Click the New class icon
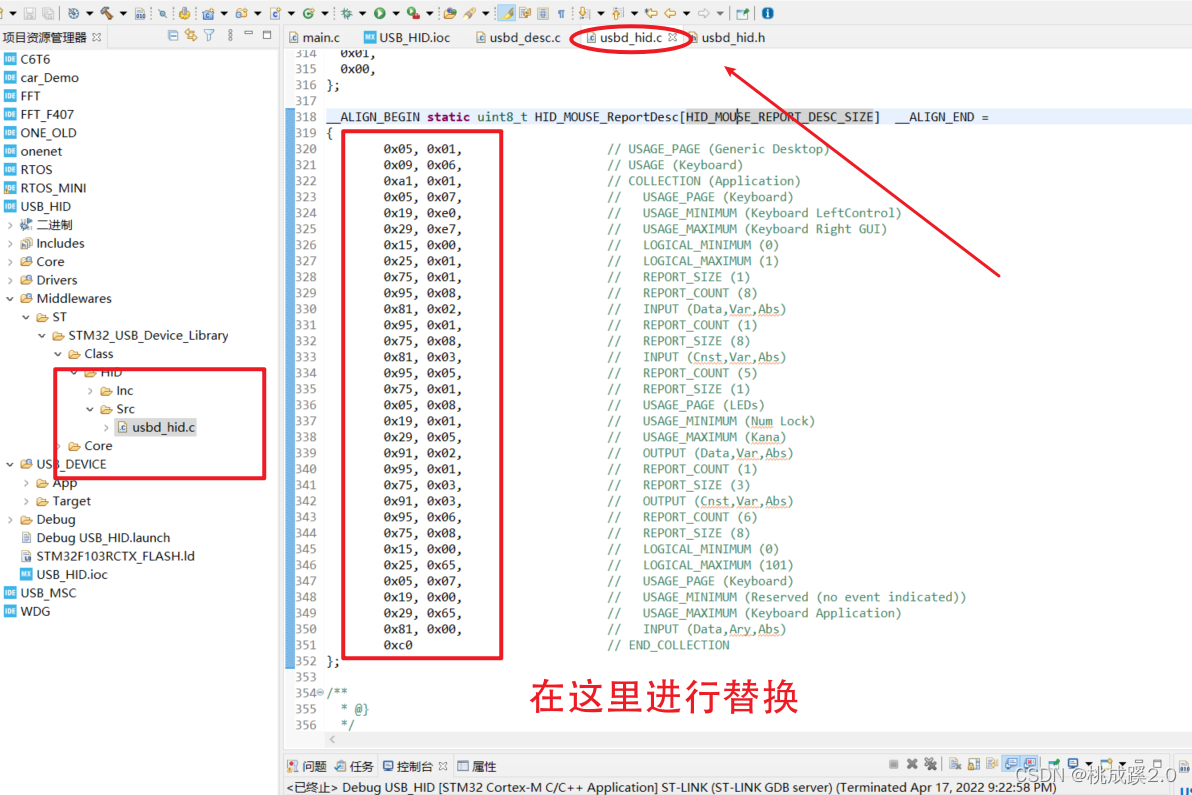 click(309, 13)
